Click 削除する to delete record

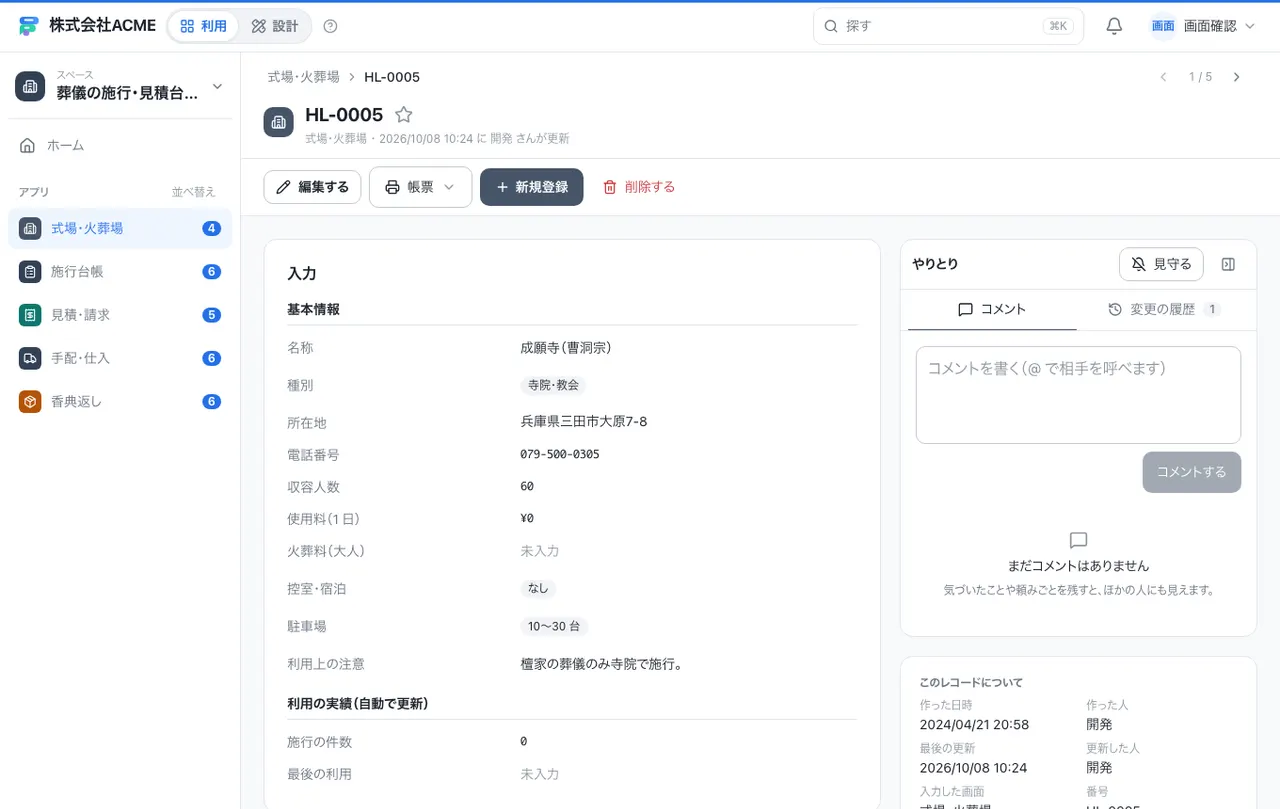(639, 187)
